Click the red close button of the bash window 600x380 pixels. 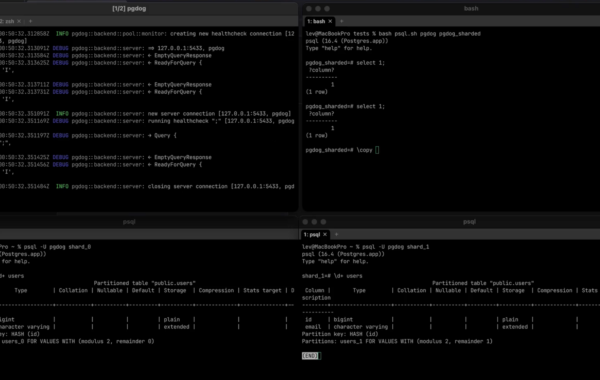click(309, 9)
